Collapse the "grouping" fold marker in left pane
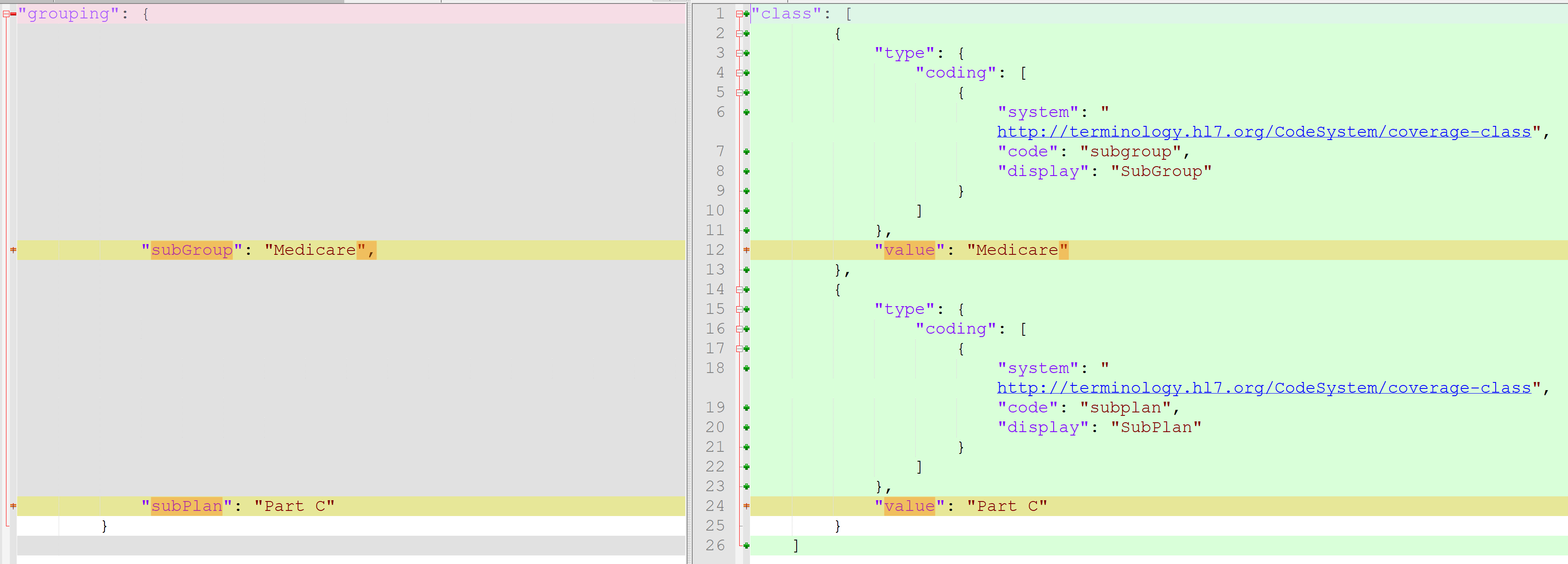The image size is (1568, 564). click(x=6, y=13)
